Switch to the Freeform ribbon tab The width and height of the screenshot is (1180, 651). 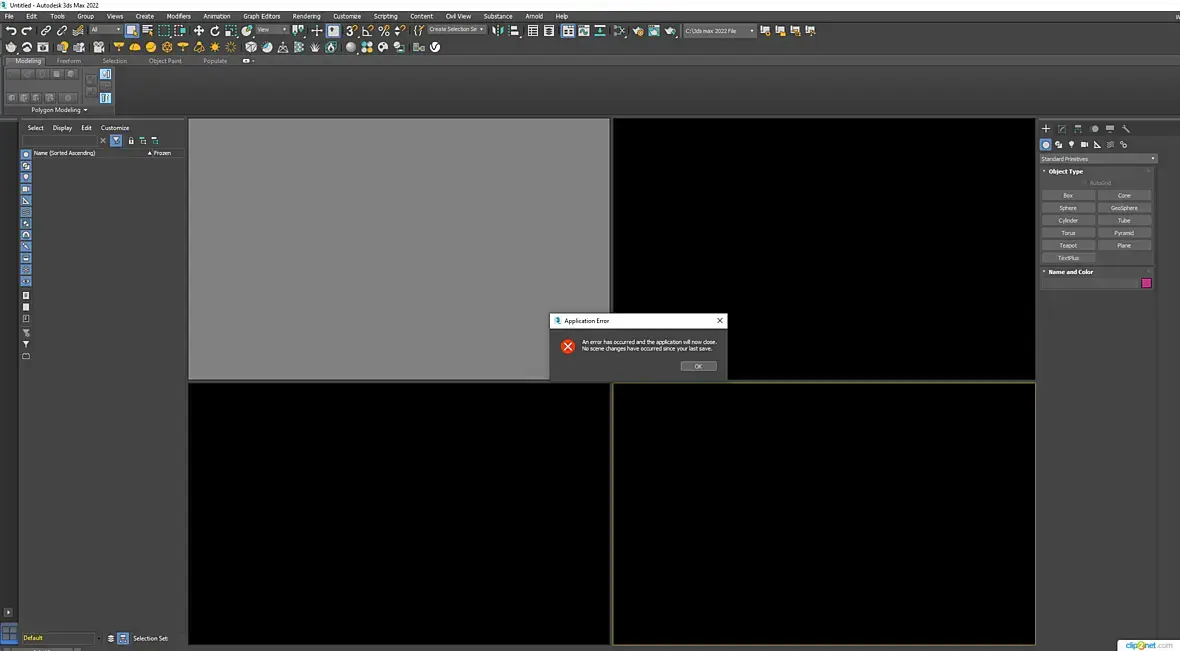(x=68, y=61)
